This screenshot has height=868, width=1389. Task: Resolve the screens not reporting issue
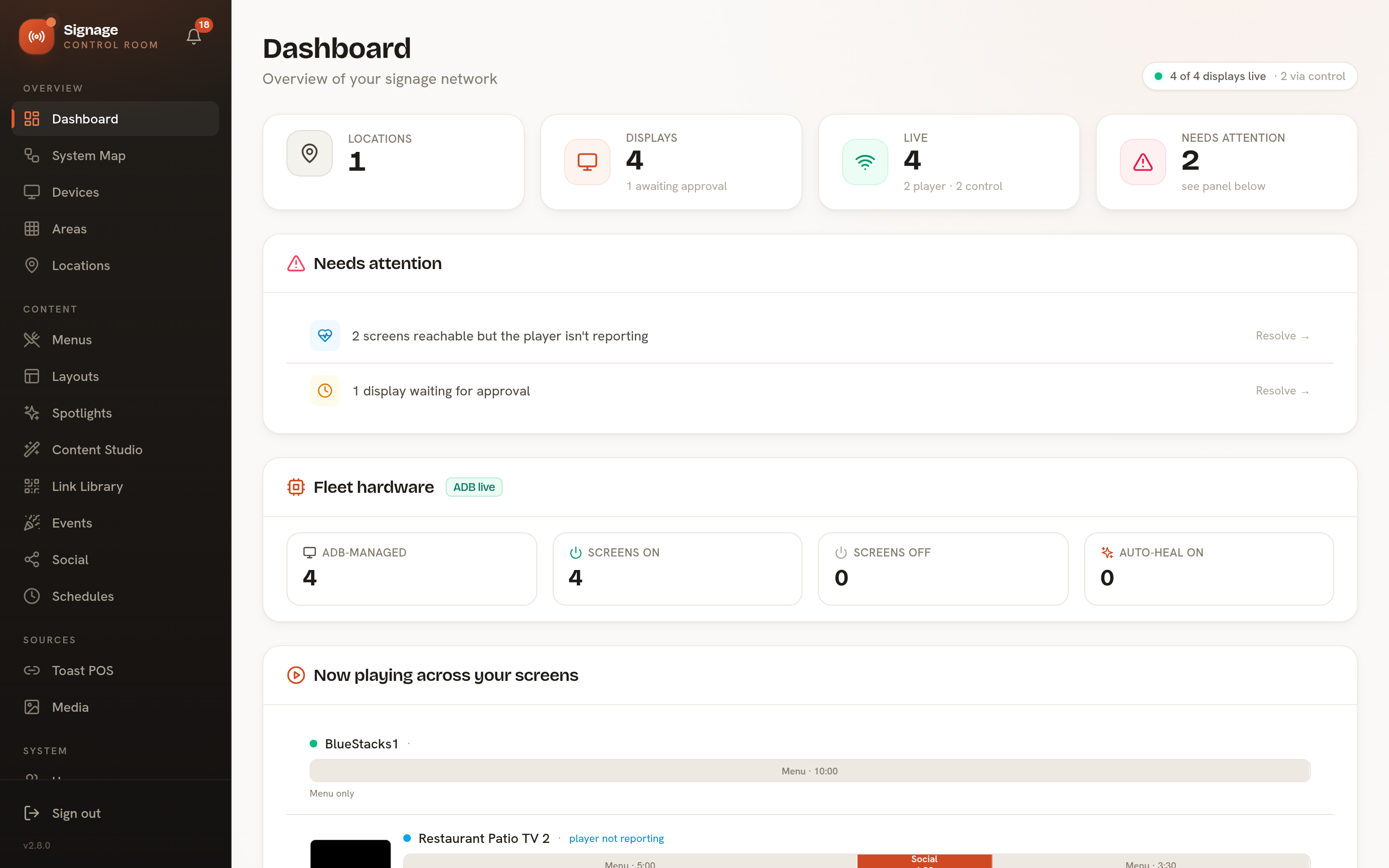click(x=1282, y=336)
